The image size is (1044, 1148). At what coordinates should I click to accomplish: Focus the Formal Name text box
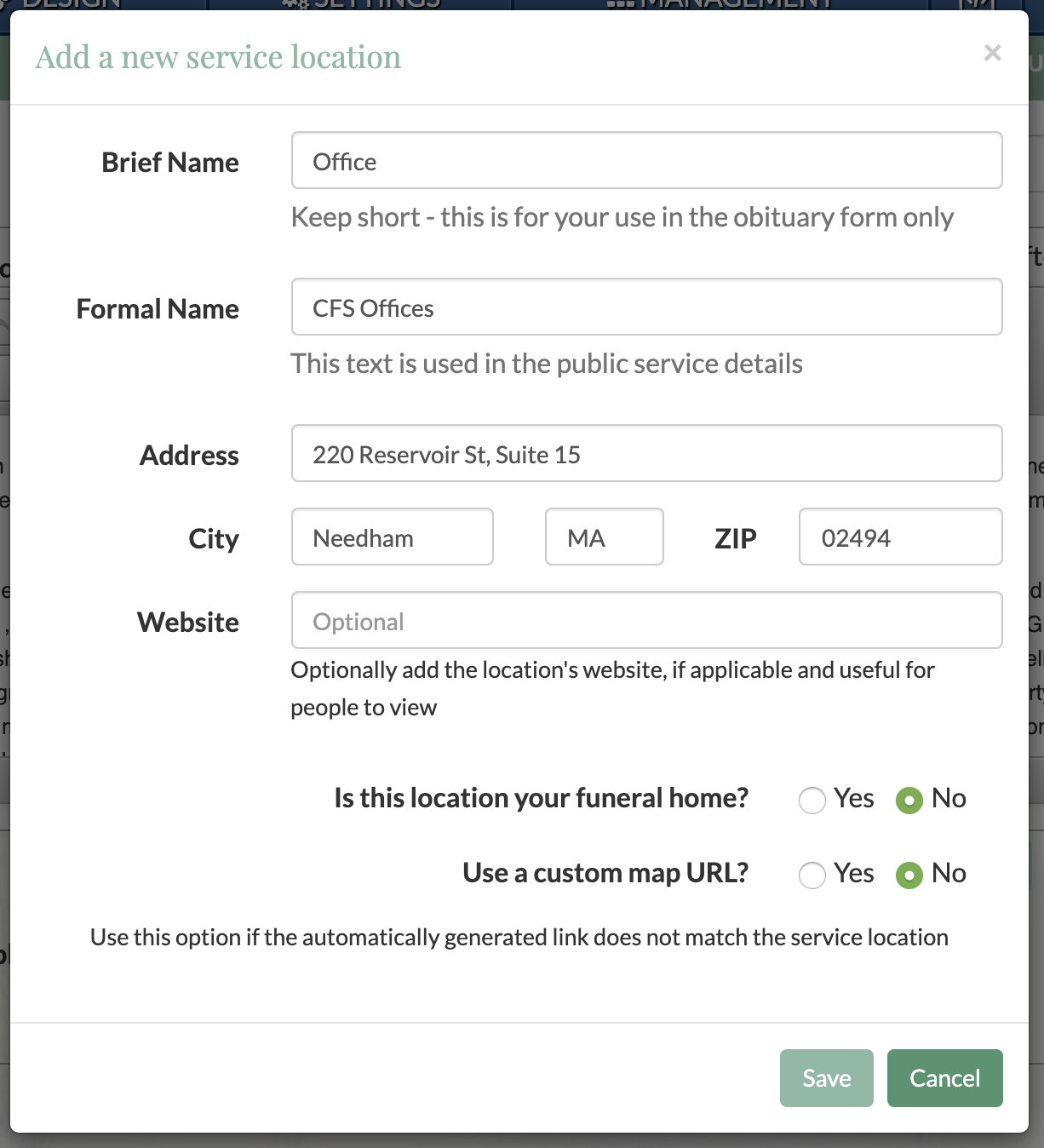646,307
